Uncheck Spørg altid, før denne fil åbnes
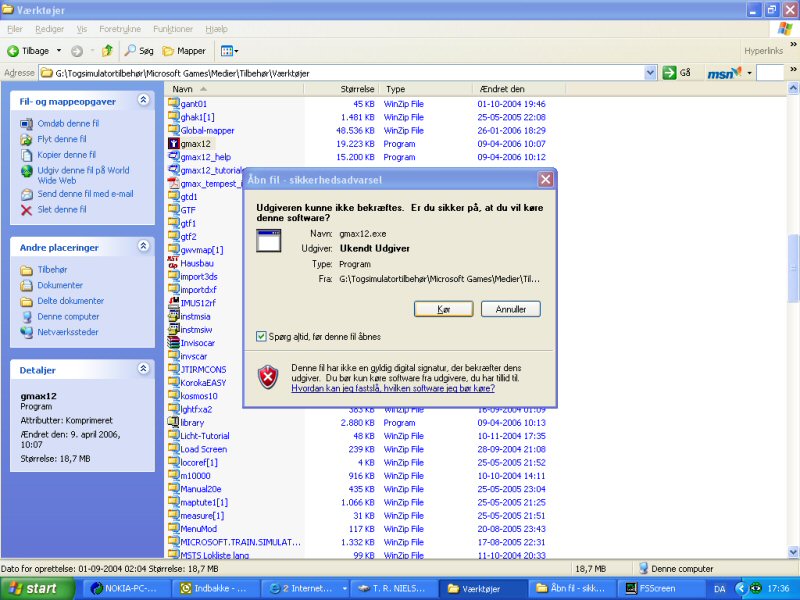Image resolution: width=800 pixels, height=600 pixels. click(261, 337)
